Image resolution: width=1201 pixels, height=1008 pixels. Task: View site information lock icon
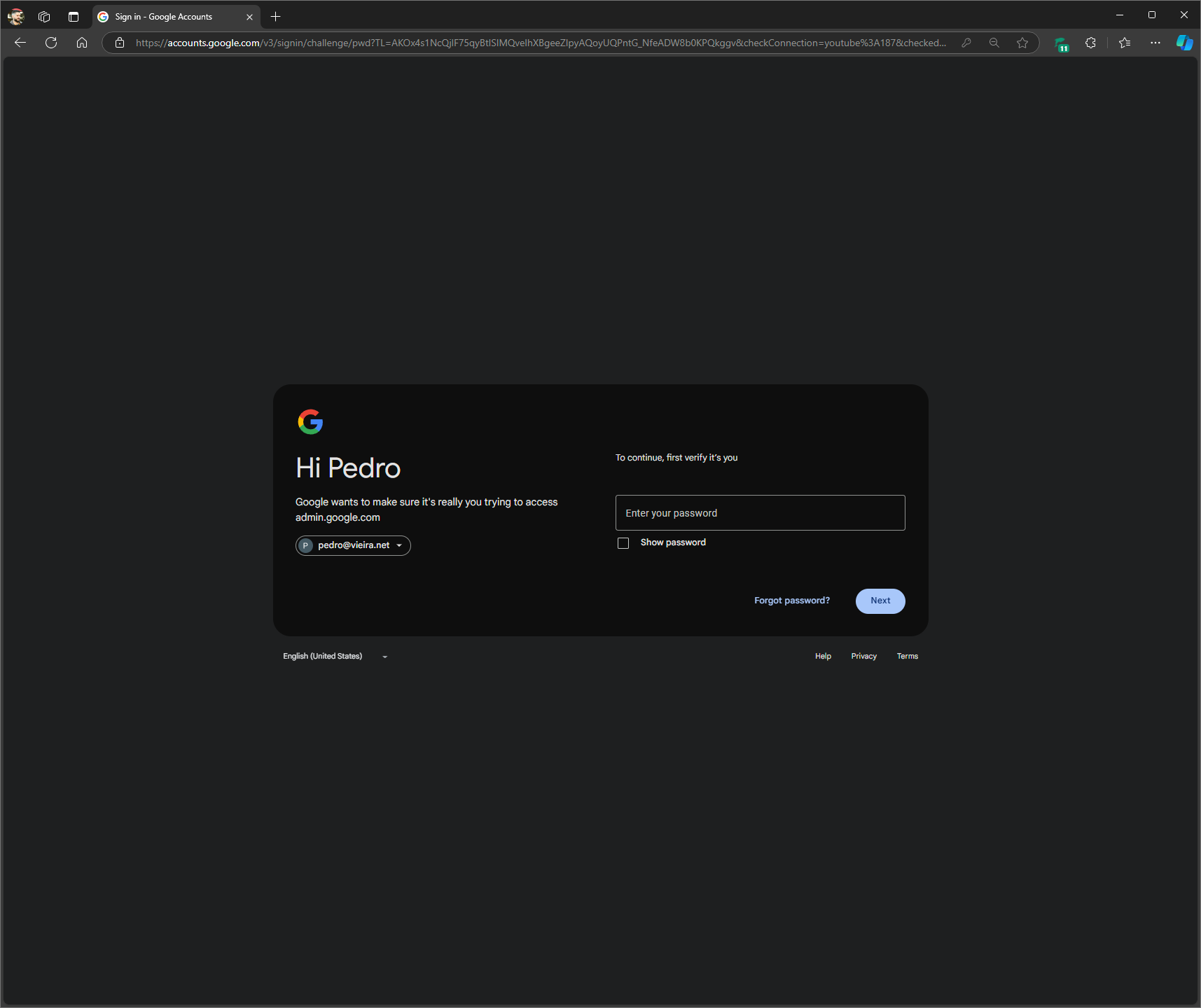pyautogui.click(x=120, y=43)
